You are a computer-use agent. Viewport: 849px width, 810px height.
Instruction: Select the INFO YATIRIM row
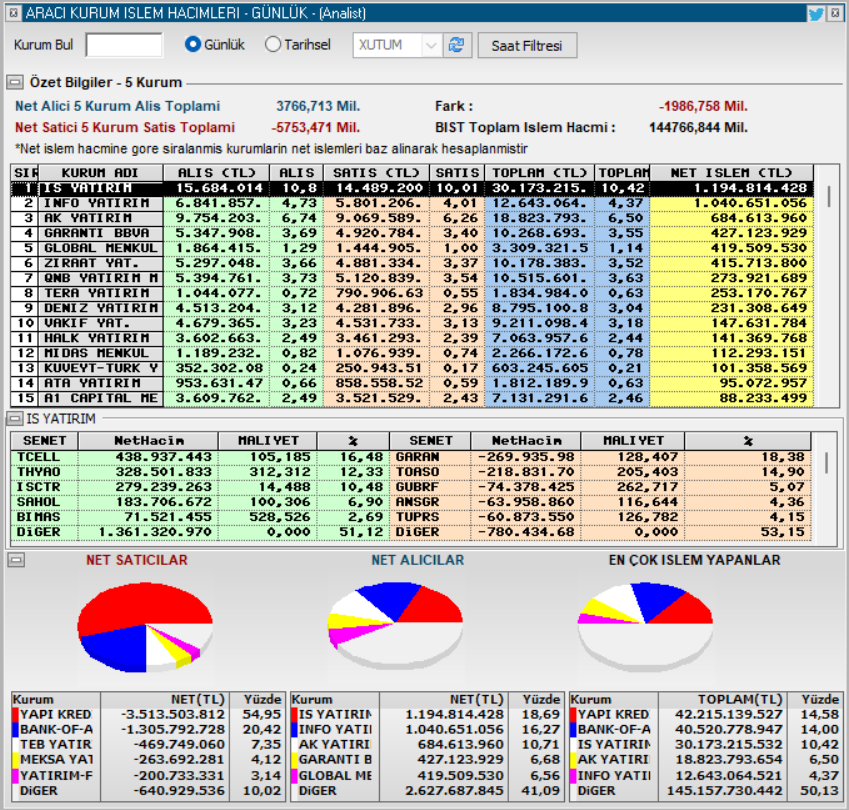412,203
